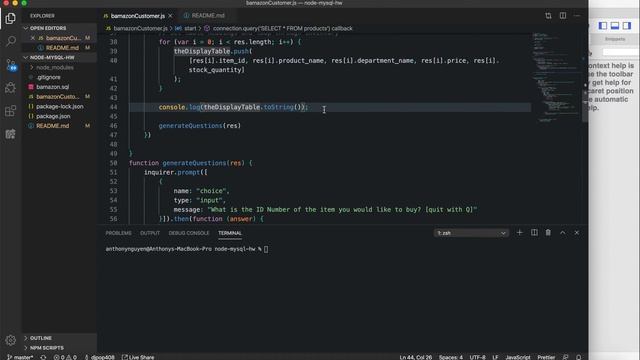Click the synchronize changes icon in status bar
Image resolution: width=640 pixels, height=360 pixels.
[43, 357]
